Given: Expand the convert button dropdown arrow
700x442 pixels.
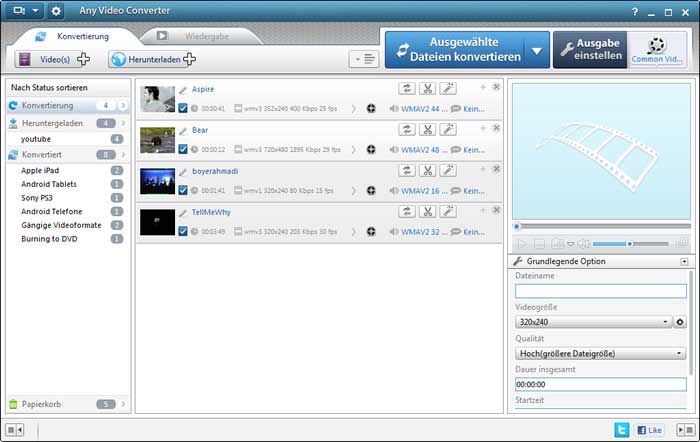Looking at the screenshot, I should [x=537, y=50].
